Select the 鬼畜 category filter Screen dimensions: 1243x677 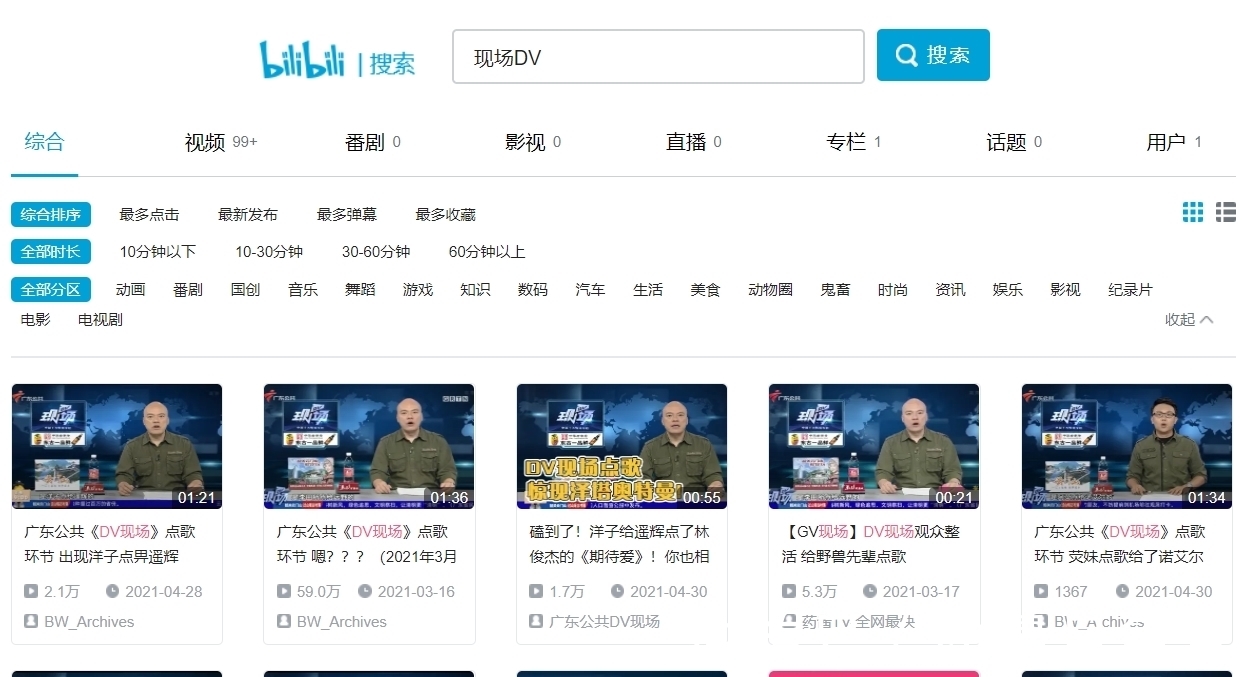(835, 289)
